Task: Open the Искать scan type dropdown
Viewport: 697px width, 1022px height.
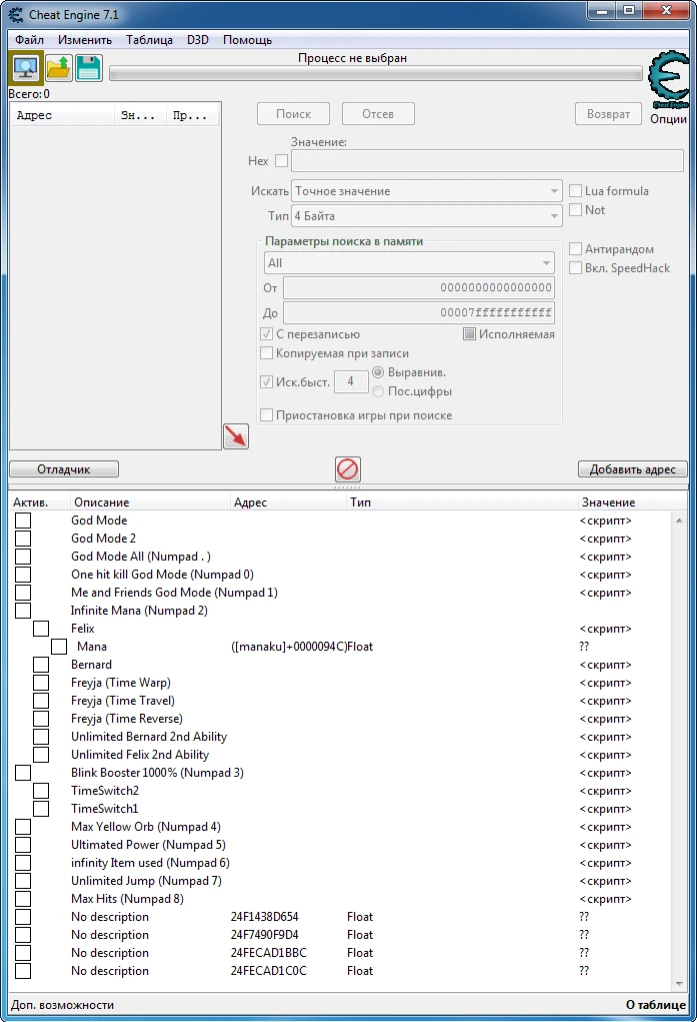Action: 426,191
